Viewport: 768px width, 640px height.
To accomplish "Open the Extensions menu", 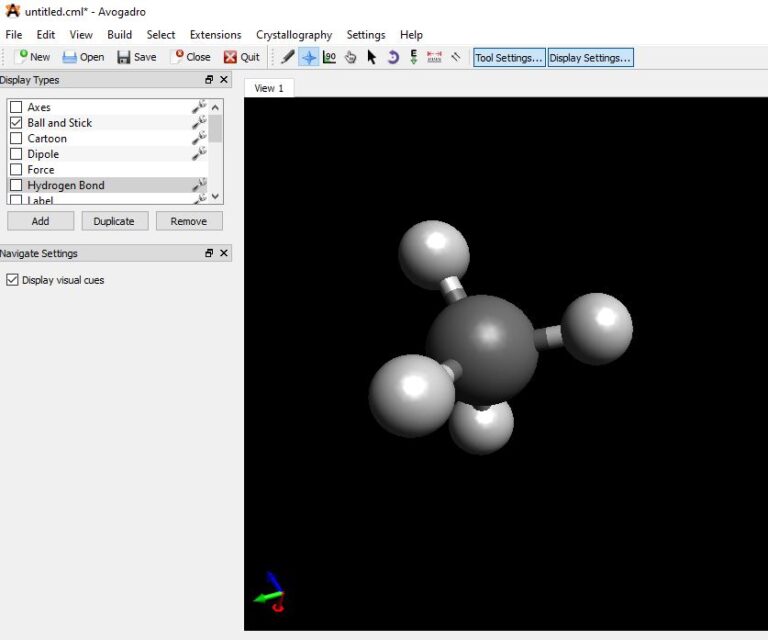I will coord(215,35).
